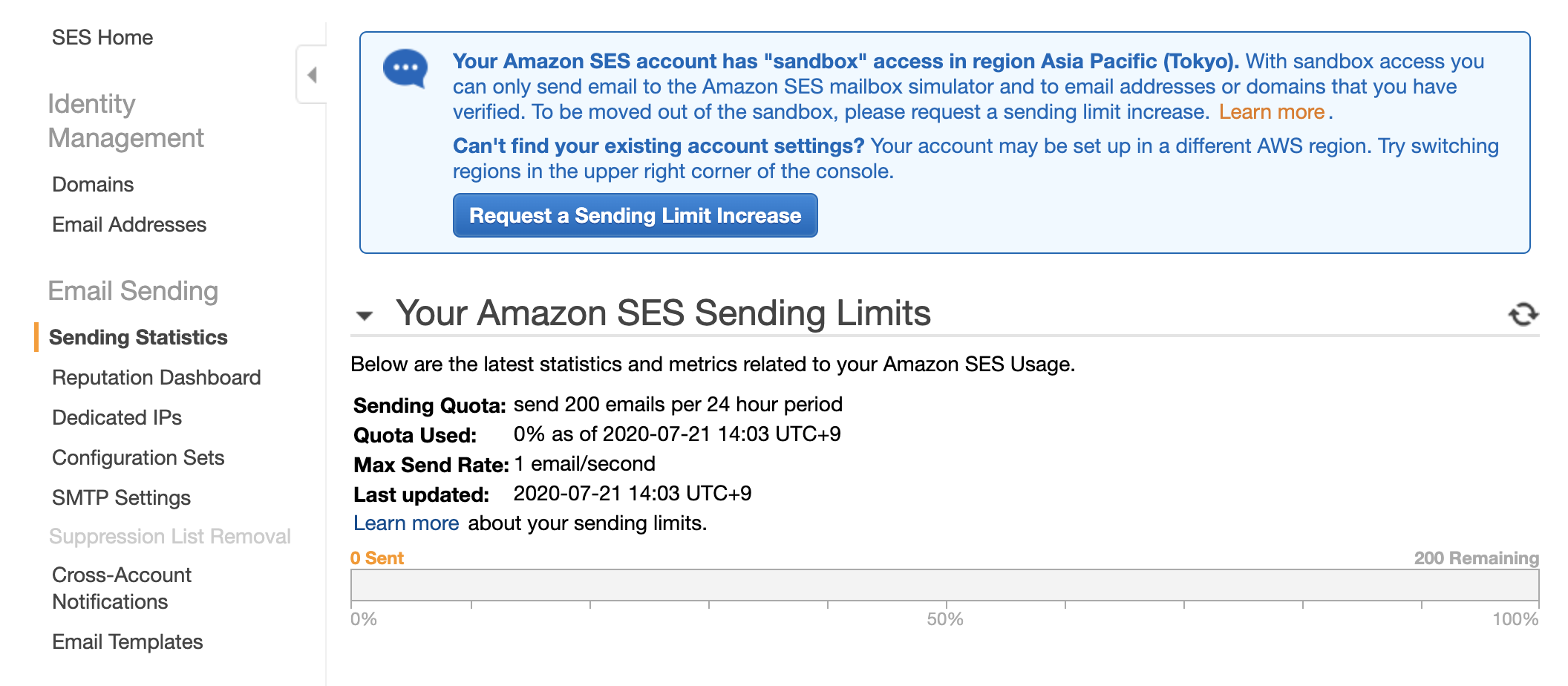The width and height of the screenshot is (1568, 686).
Task: Click Request a Sending Limit Increase button
Action: point(635,216)
